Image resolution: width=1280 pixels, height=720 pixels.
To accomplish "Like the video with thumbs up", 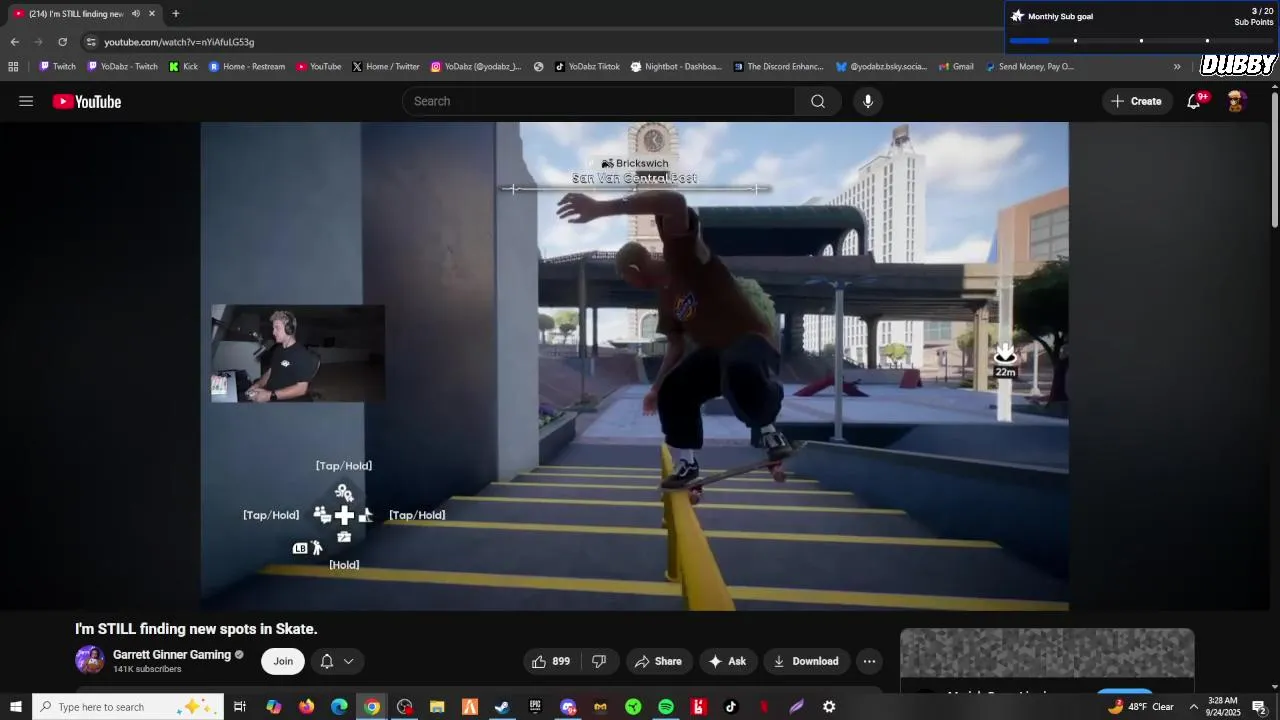I will coord(550,661).
